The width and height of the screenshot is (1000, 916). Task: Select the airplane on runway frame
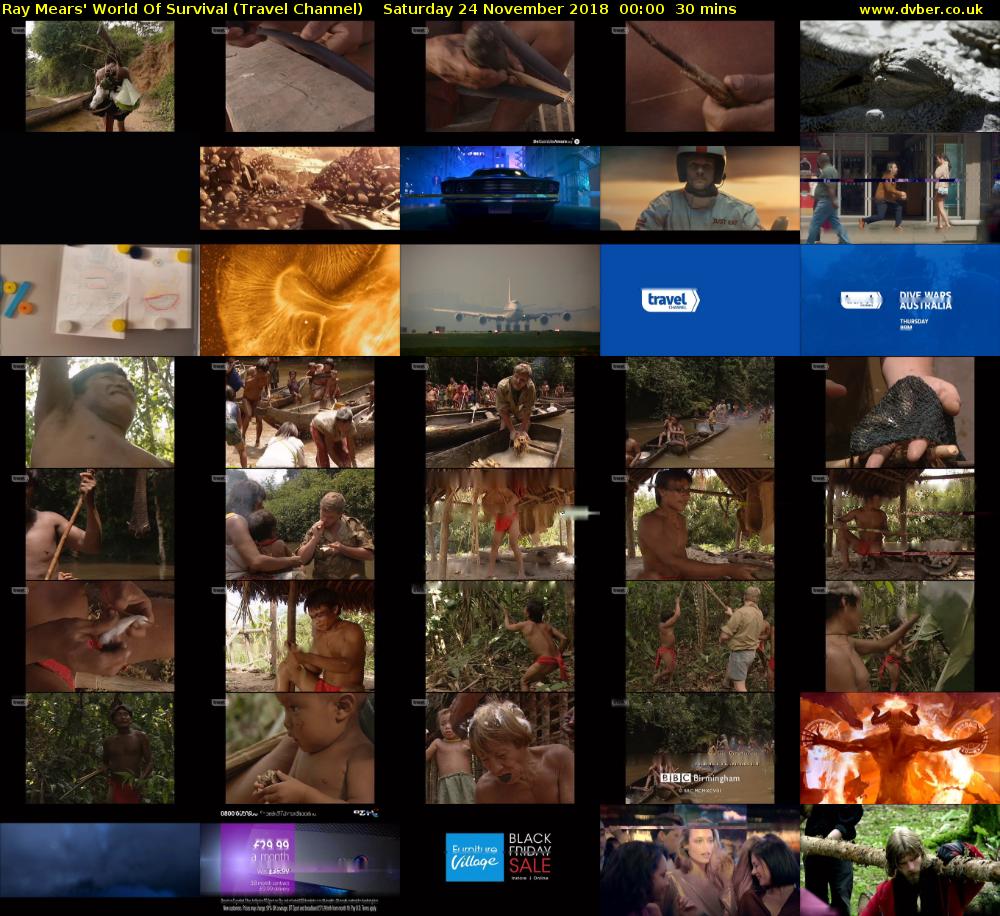(x=500, y=300)
